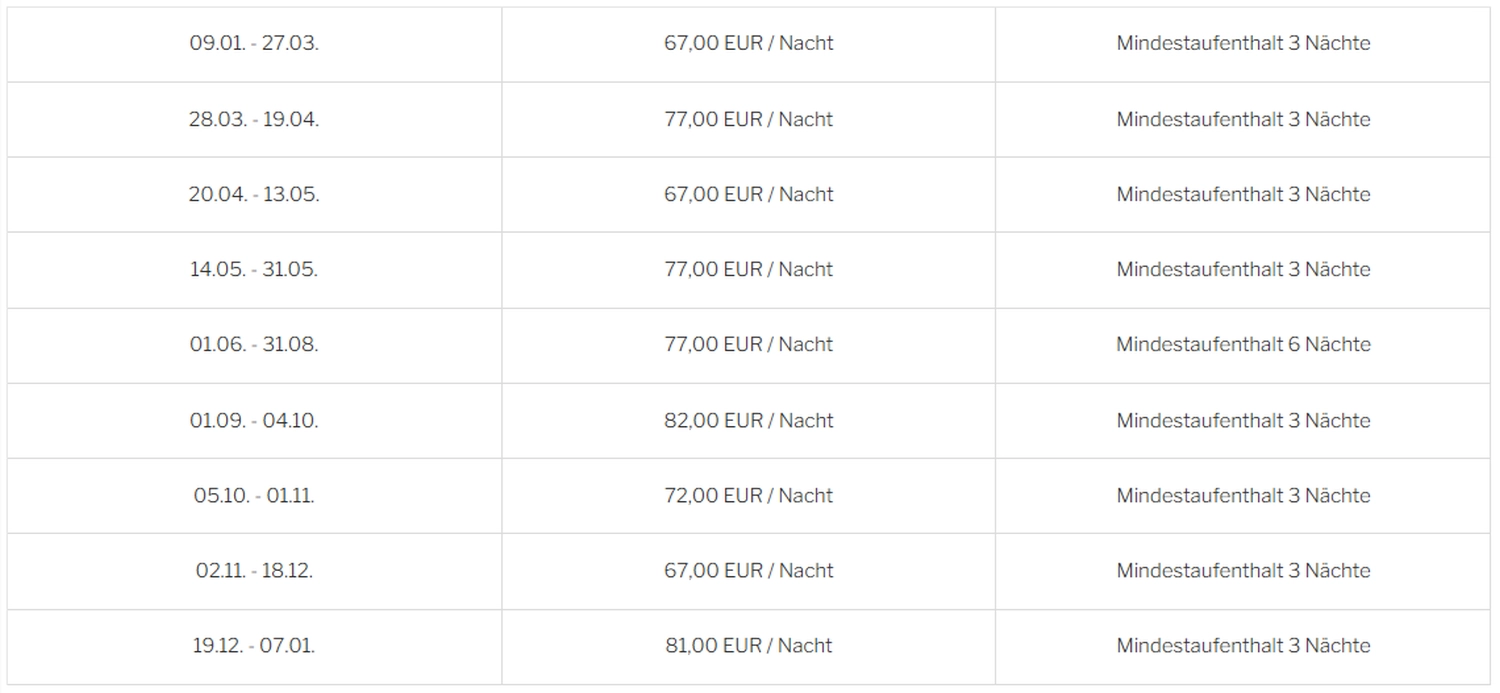Click the 19.12. - 07.01. holiday period
The width and height of the screenshot is (1500, 693).
(254, 646)
